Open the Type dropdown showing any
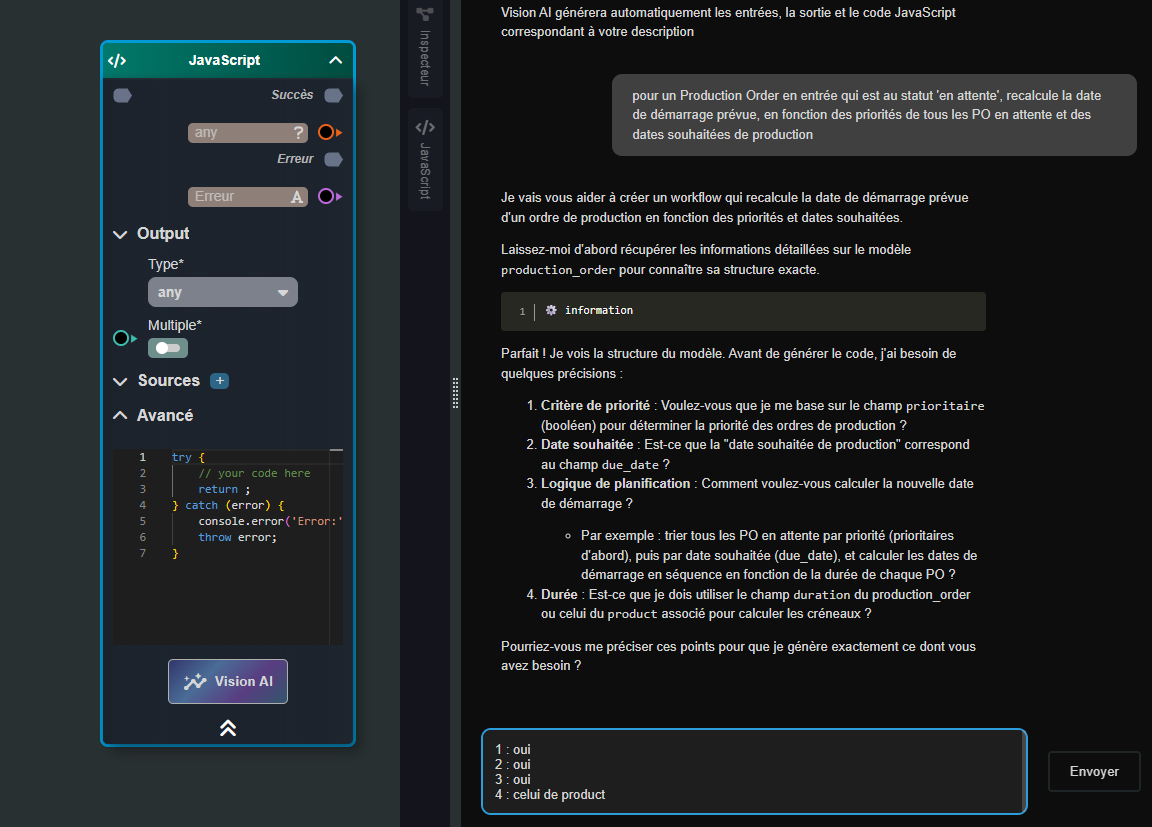 pyautogui.click(x=222, y=292)
